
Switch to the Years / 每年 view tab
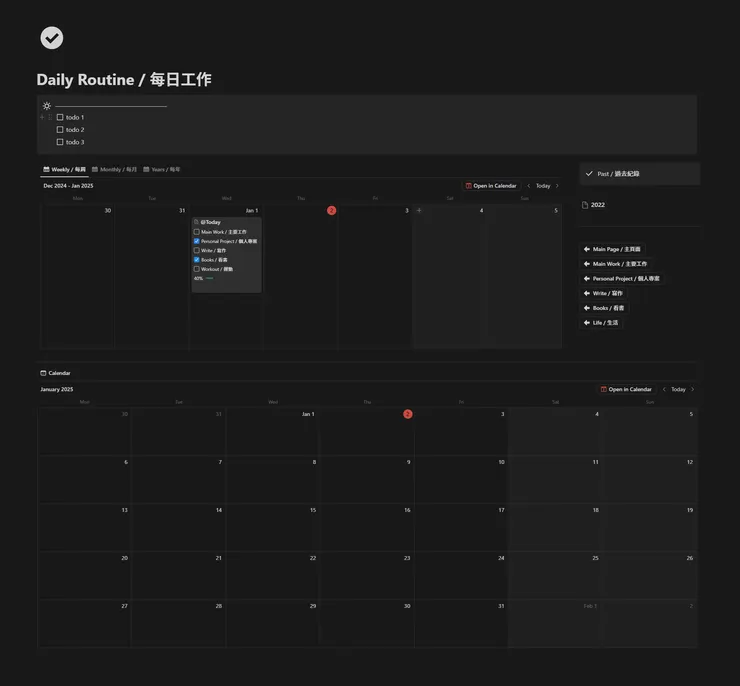click(x=162, y=169)
